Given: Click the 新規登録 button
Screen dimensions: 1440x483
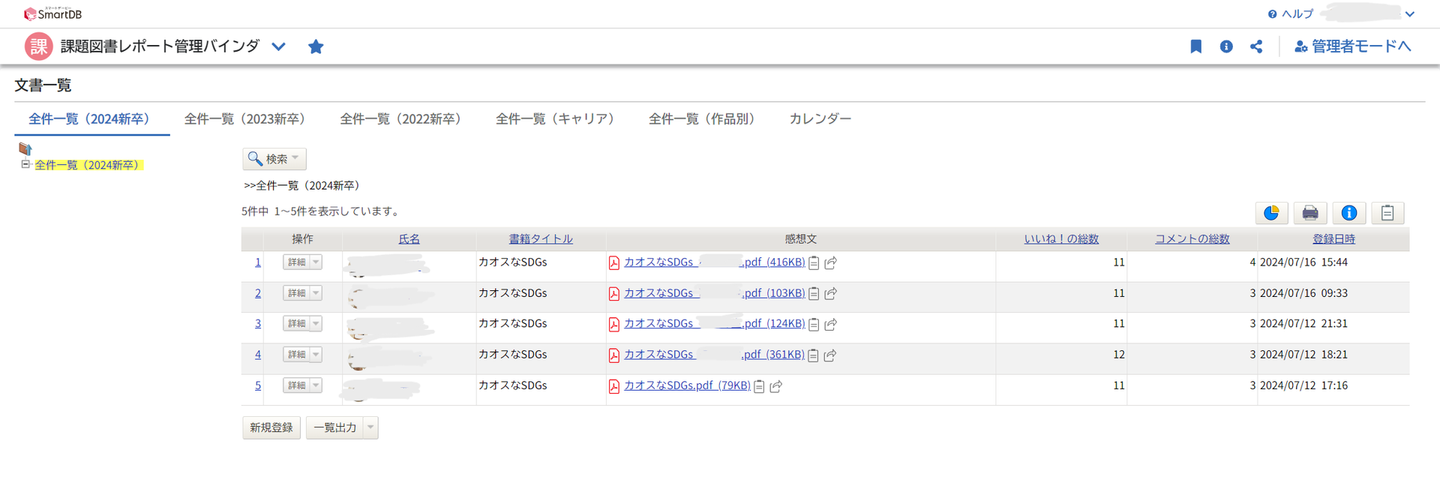Looking at the screenshot, I should click(x=271, y=428).
